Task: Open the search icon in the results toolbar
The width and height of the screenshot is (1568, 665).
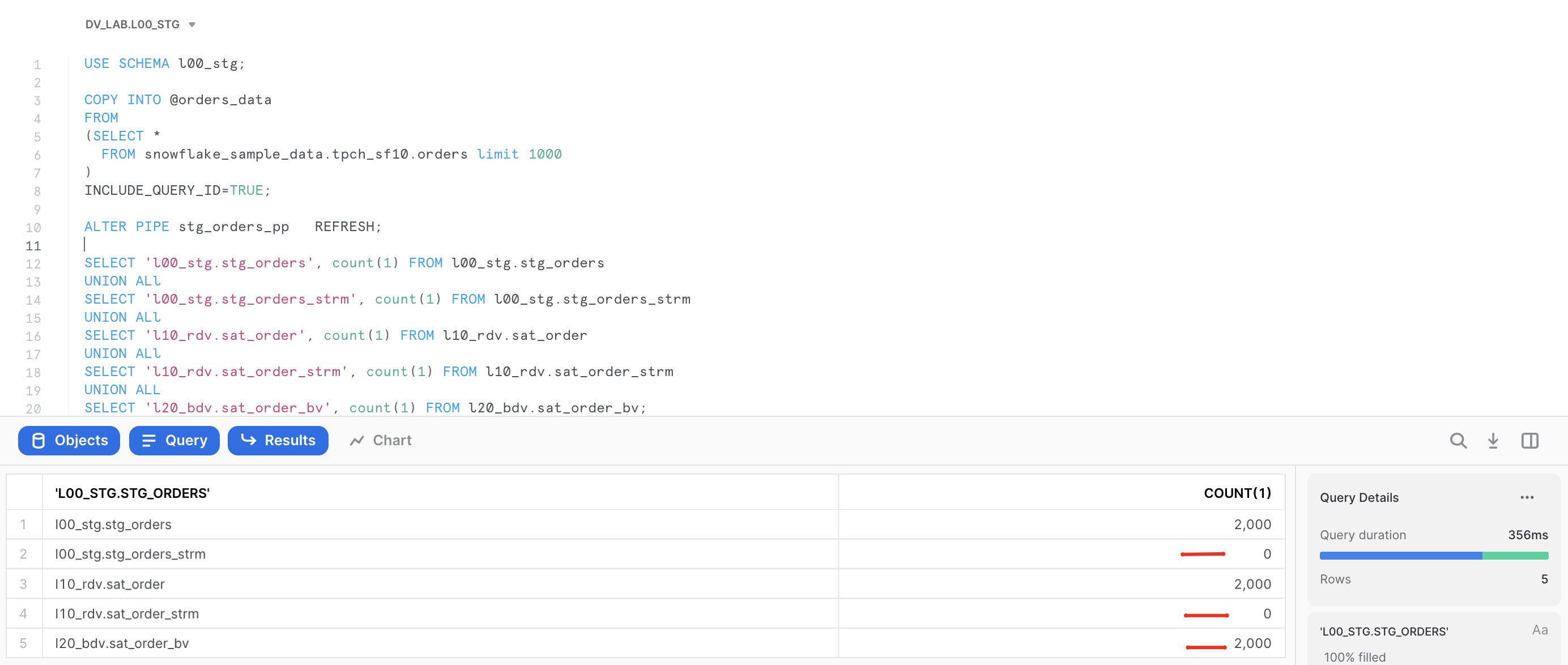Action: (x=1459, y=441)
